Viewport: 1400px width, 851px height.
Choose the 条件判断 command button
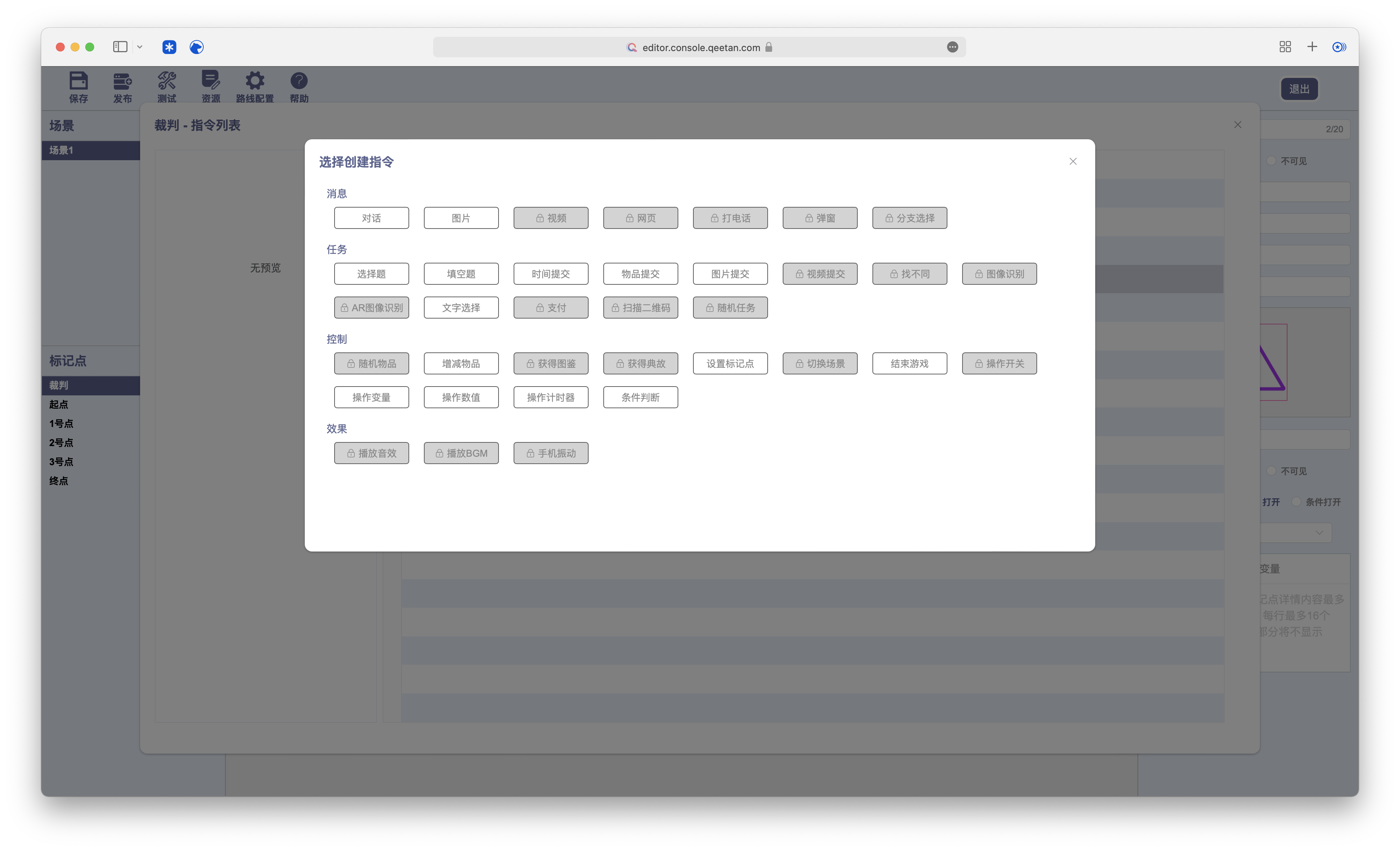click(x=640, y=398)
